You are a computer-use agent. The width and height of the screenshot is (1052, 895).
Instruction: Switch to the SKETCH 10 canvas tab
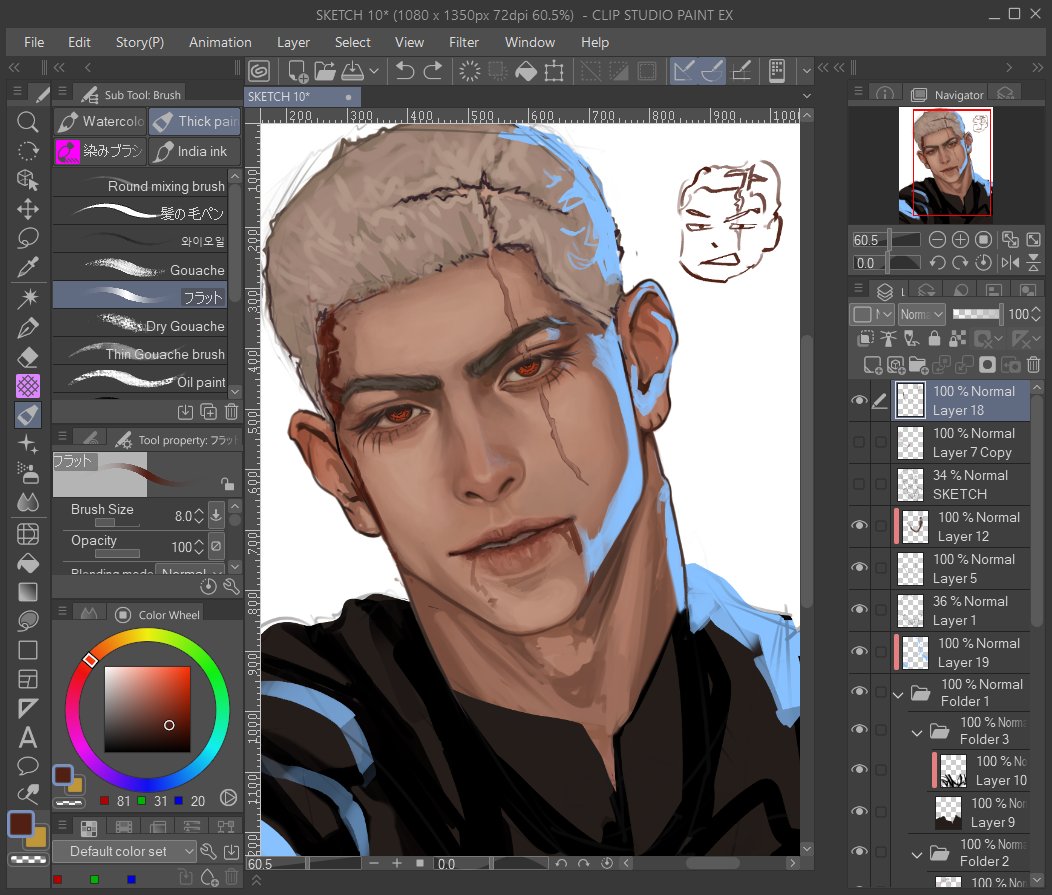(302, 97)
